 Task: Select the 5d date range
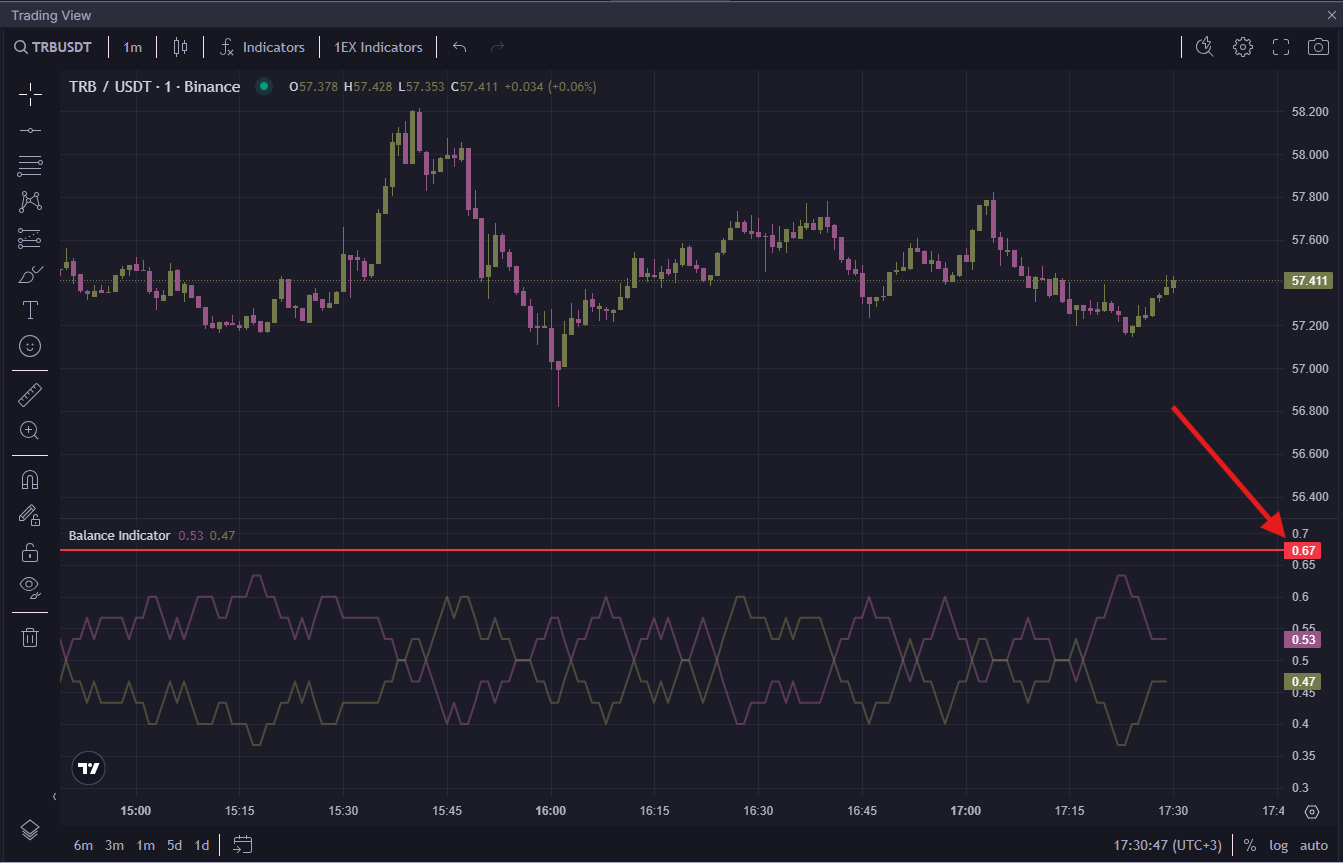(x=174, y=845)
